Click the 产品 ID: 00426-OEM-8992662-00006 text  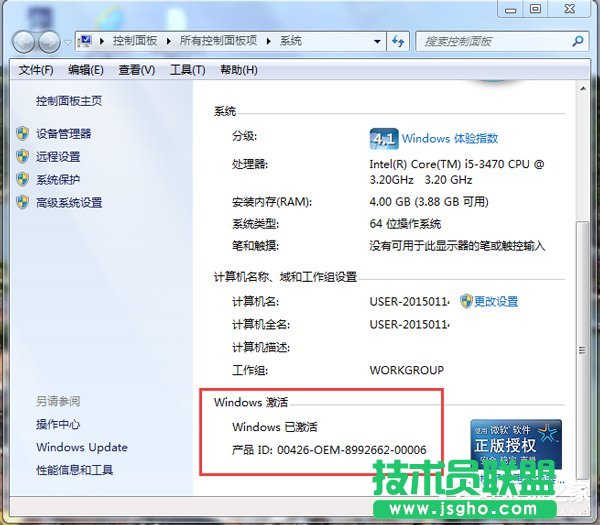coord(329,450)
